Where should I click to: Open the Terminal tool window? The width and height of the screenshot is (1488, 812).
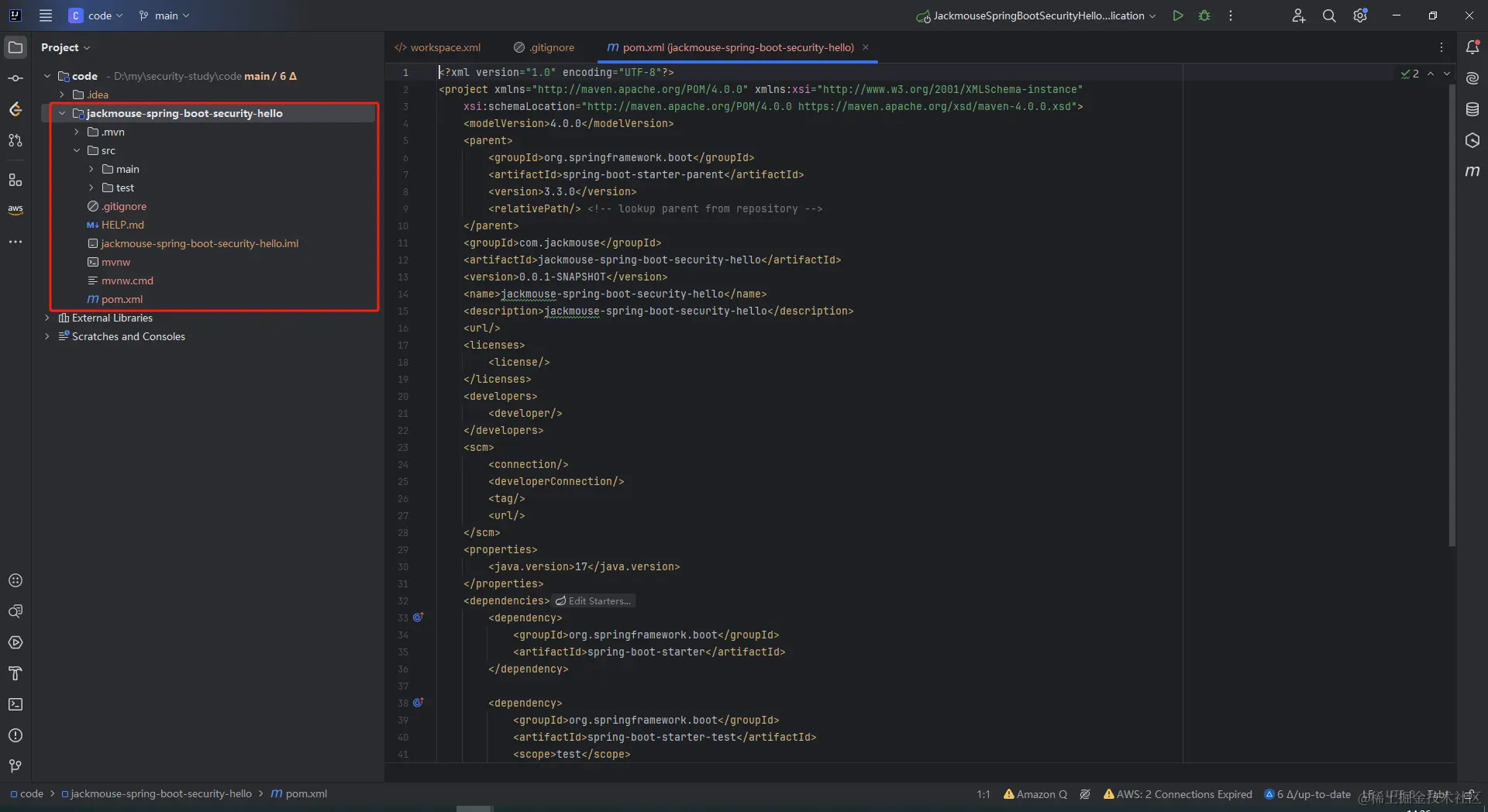(x=15, y=704)
